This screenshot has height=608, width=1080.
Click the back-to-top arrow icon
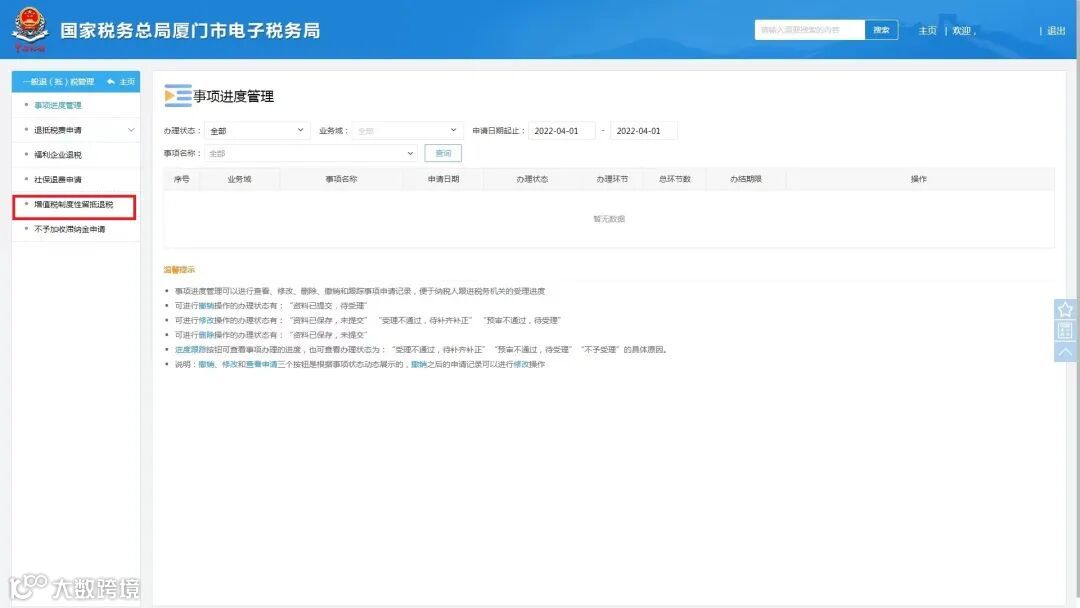coord(1065,352)
